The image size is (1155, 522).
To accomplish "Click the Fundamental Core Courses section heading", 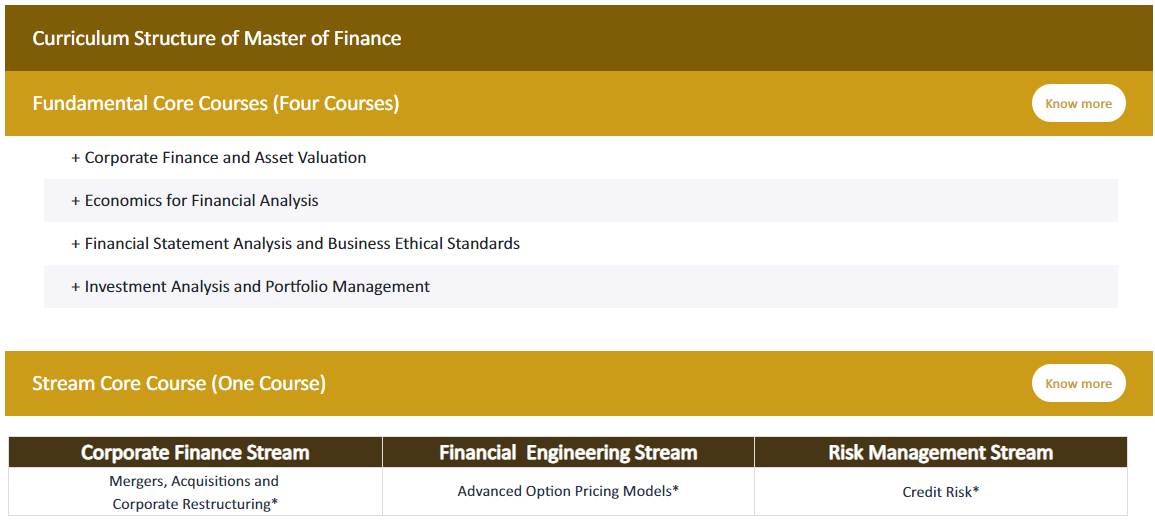I will [216, 103].
